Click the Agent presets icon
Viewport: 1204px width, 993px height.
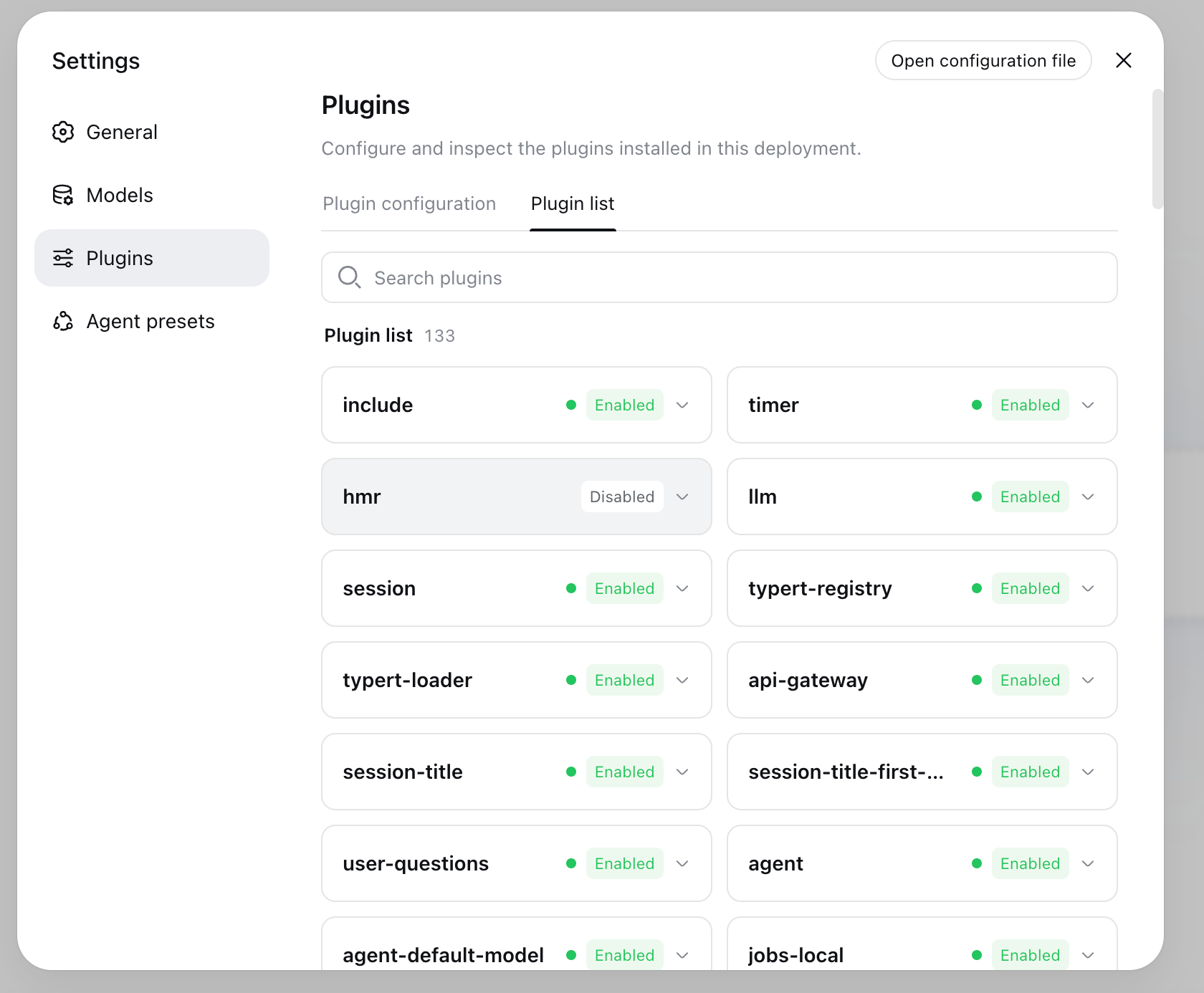pos(63,321)
